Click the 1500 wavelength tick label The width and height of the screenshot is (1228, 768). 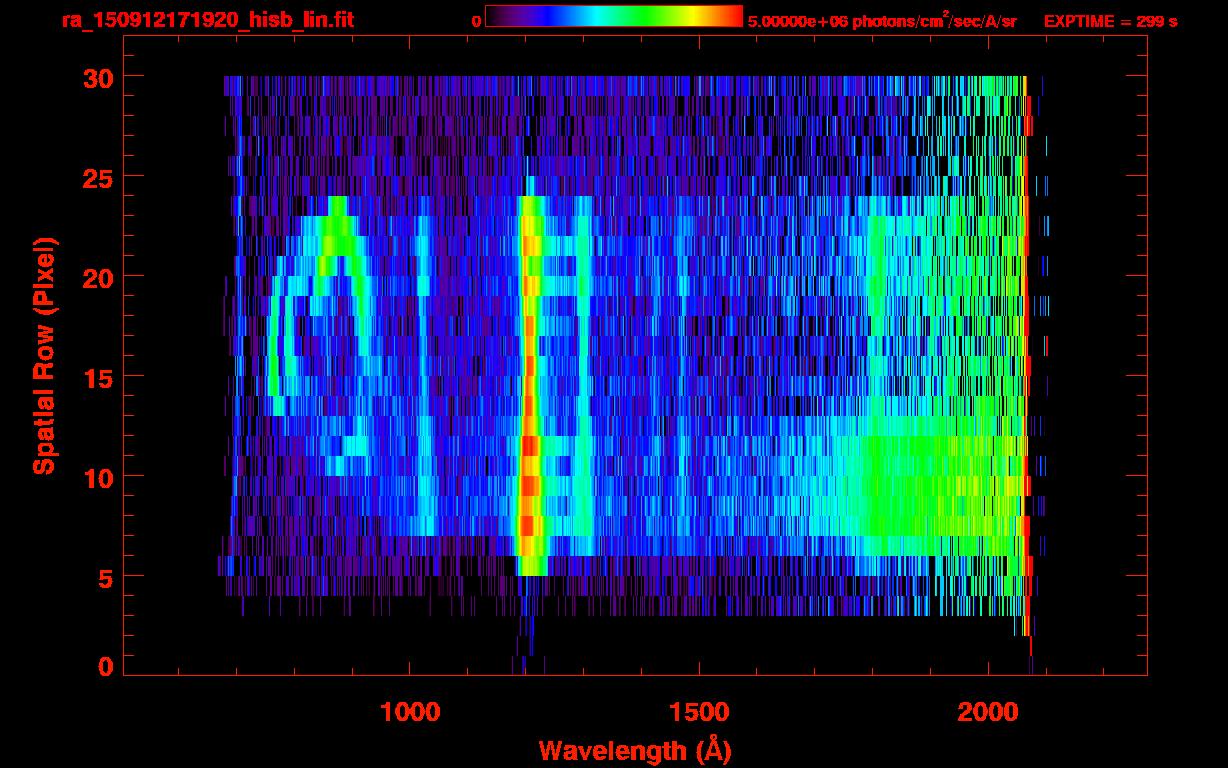[x=699, y=712]
